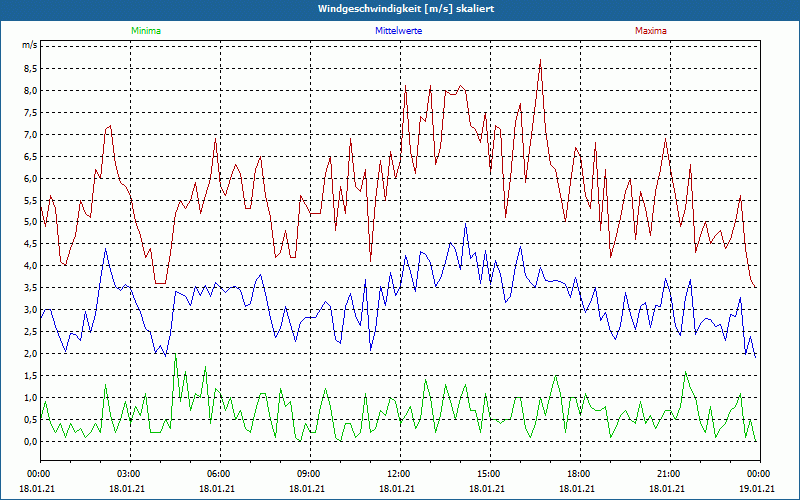
Task: Click the '1,5' y-axis value
Action: pyautogui.click(x=31, y=376)
